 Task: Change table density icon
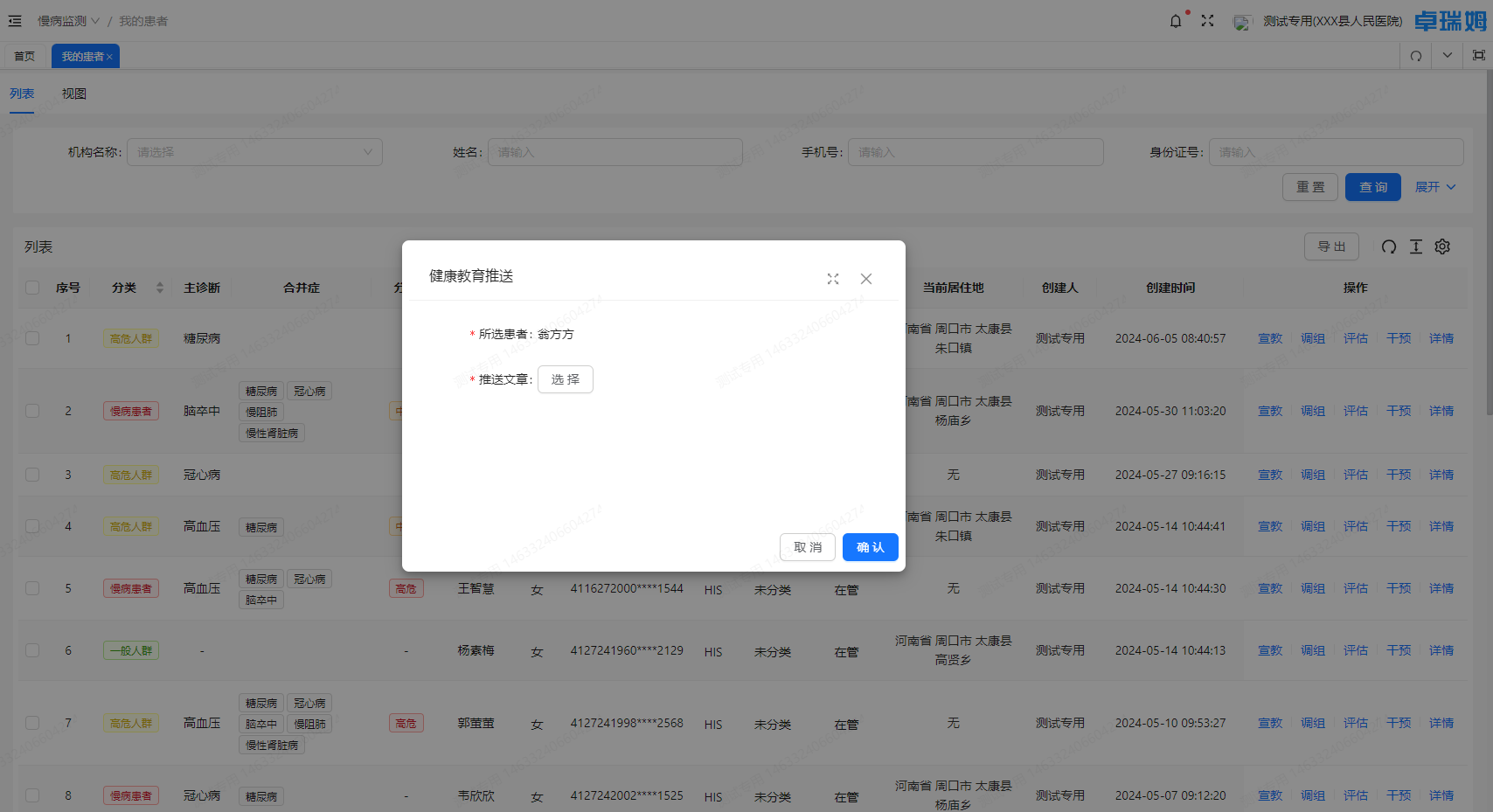[1416, 246]
